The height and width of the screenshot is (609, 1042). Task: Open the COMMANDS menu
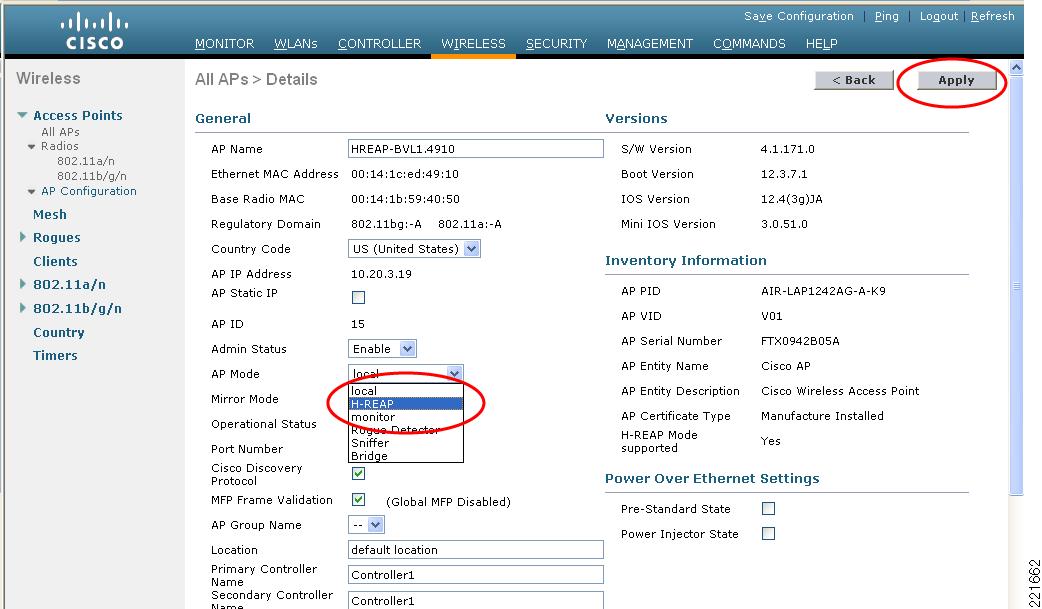click(x=749, y=44)
